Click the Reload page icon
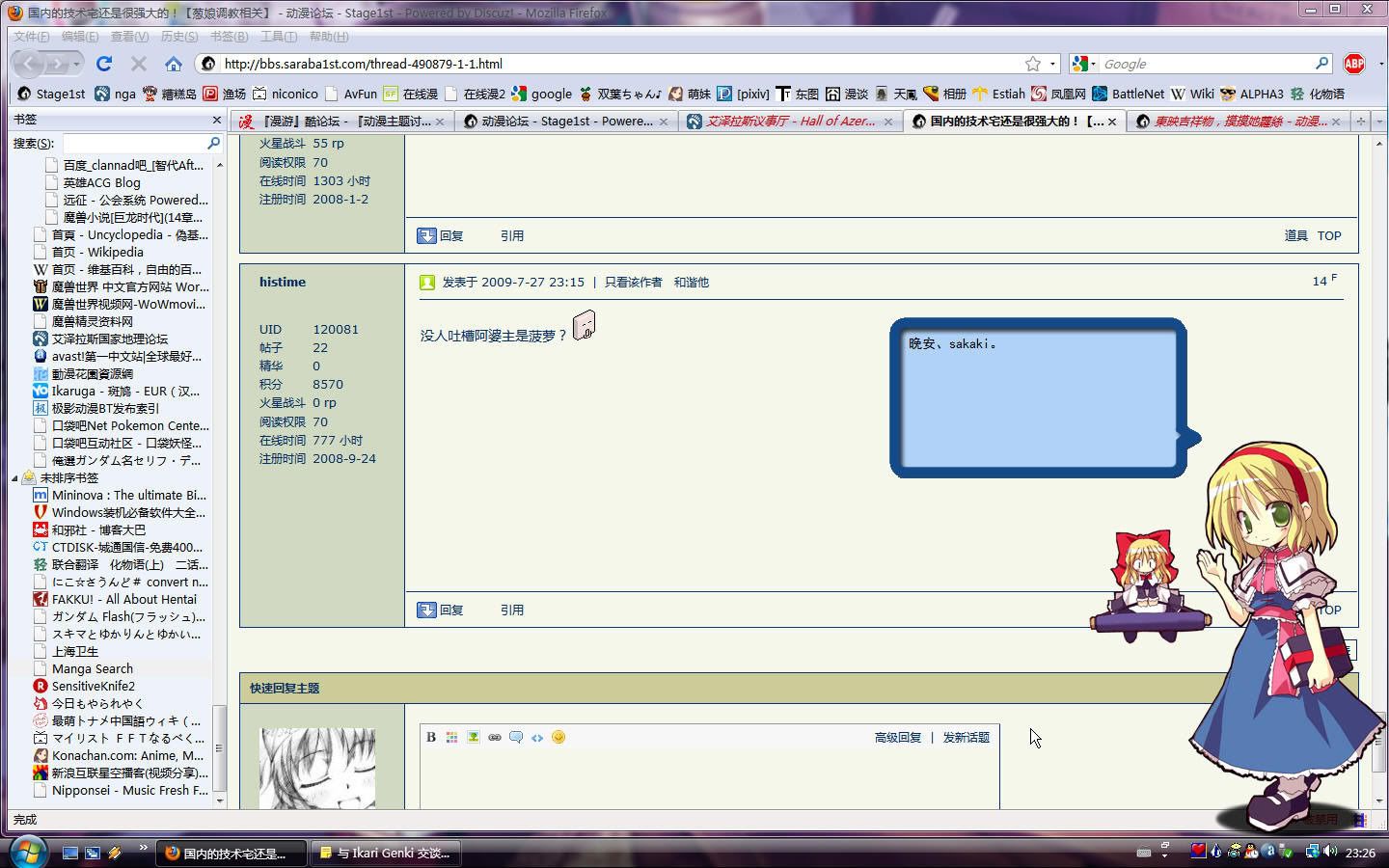The height and width of the screenshot is (868, 1389). [x=104, y=64]
